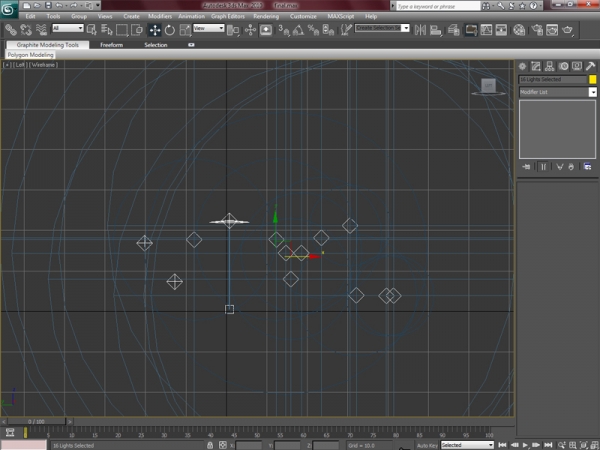This screenshot has height=450, width=600.
Task: Click the Mirror tool
Action: (x=420, y=30)
